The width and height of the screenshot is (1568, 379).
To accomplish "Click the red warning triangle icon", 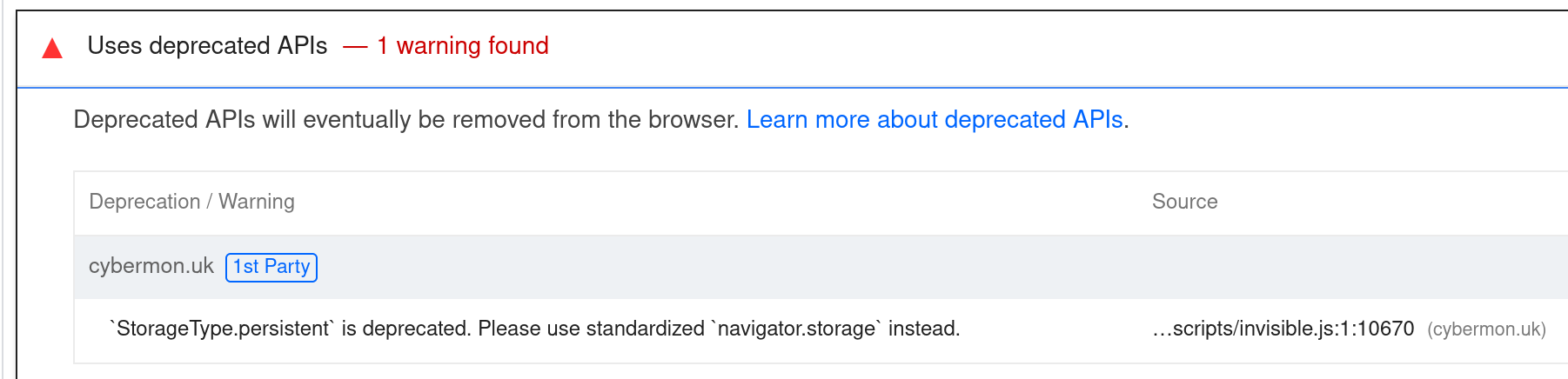I will pyautogui.click(x=52, y=49).
